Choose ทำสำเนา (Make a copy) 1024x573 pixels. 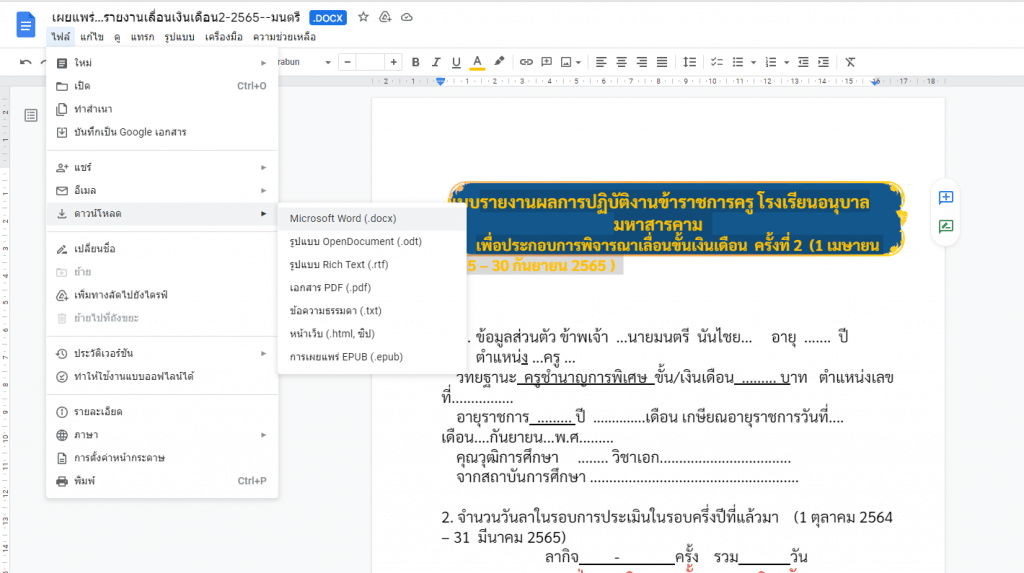[x=162, y=109]
